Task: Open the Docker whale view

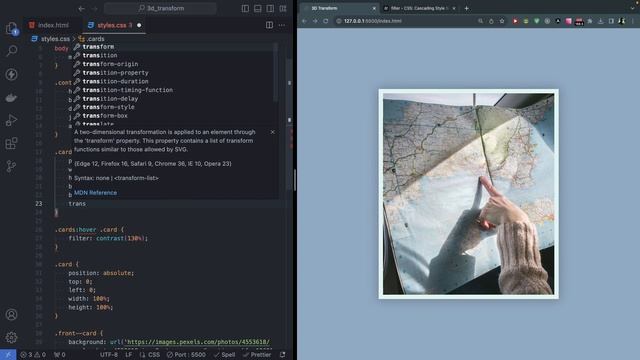Action: pyautogui.click(x=11, y=98)
